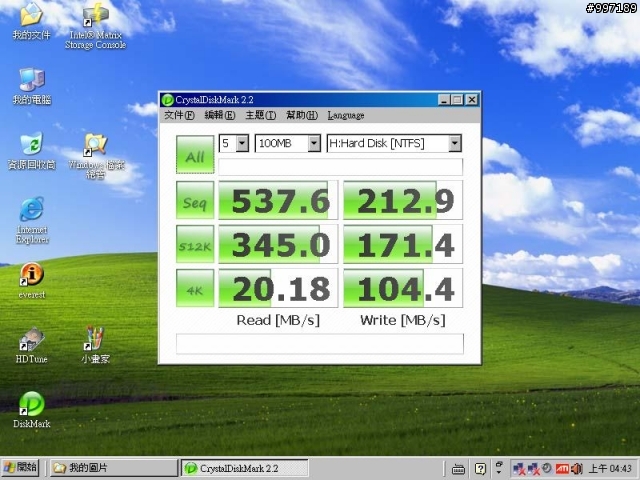This screenshot has height=480, width=640.
Task: Select the everest desktop shortcut
Action: pyautogui.click(x=32, y=280)
